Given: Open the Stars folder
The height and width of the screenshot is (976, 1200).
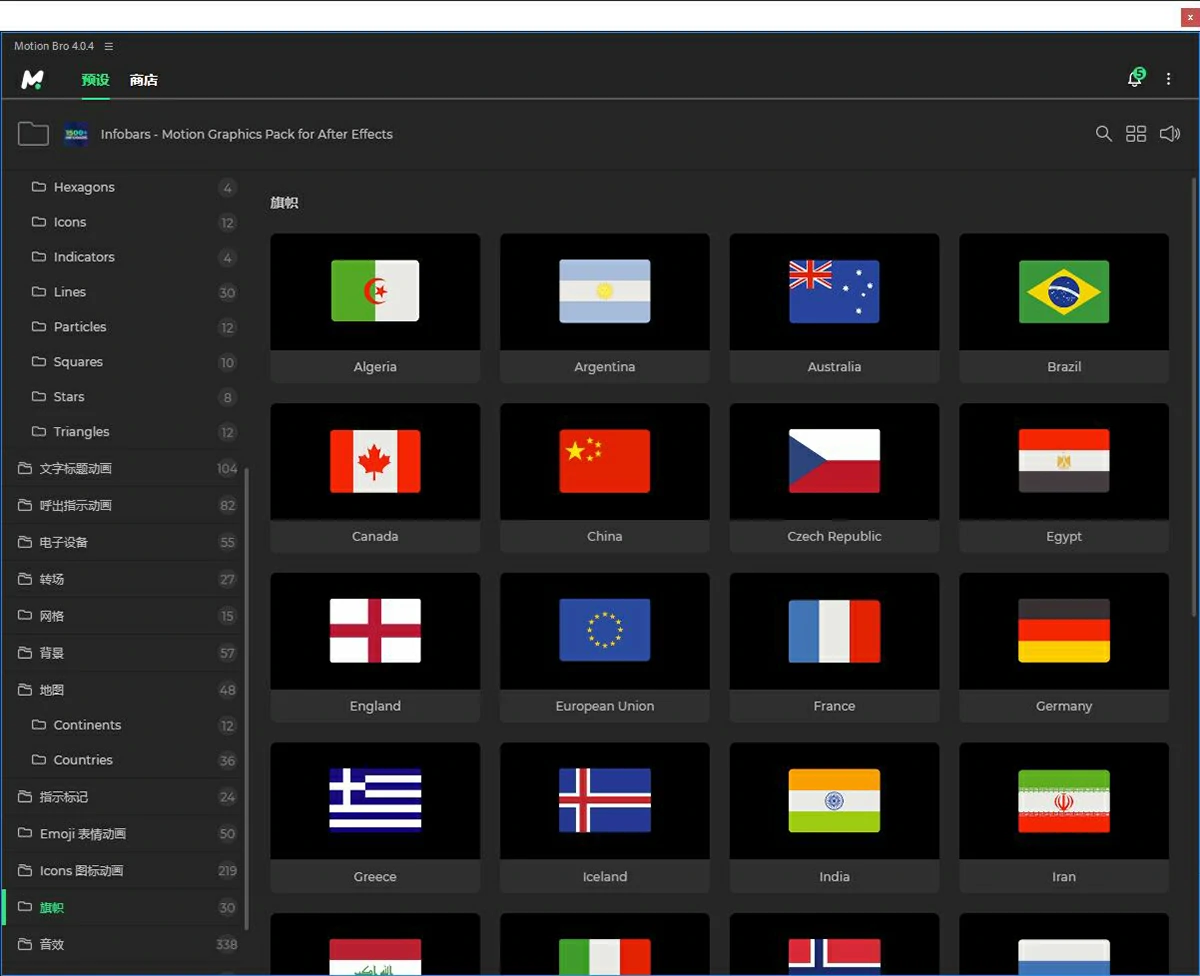Looking at the screenshot, I should click(124, 397).
